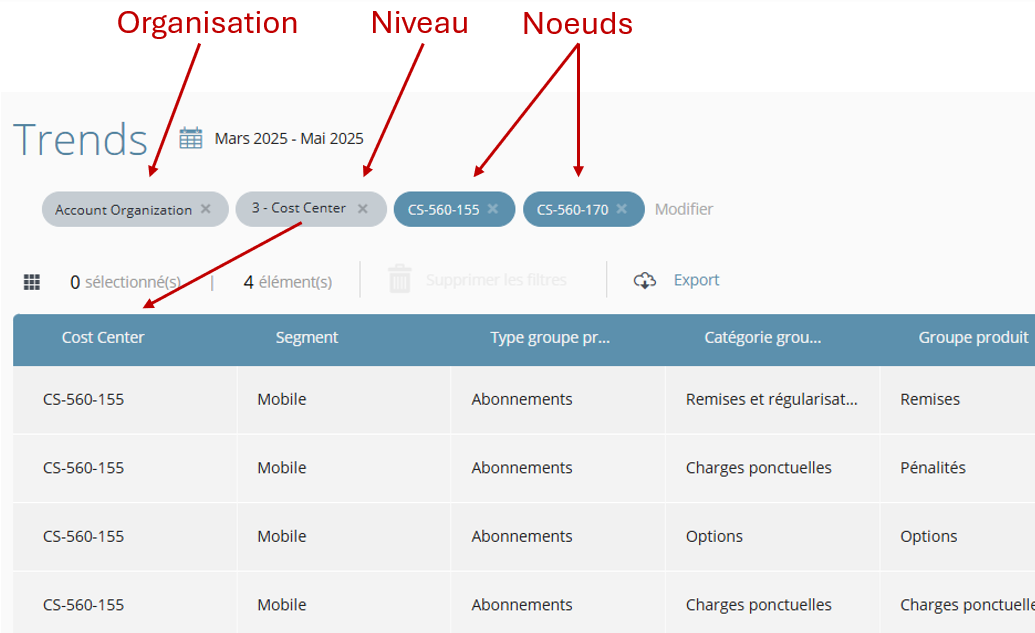Remove the 3 - Cost Center filter

pos(363,209)
